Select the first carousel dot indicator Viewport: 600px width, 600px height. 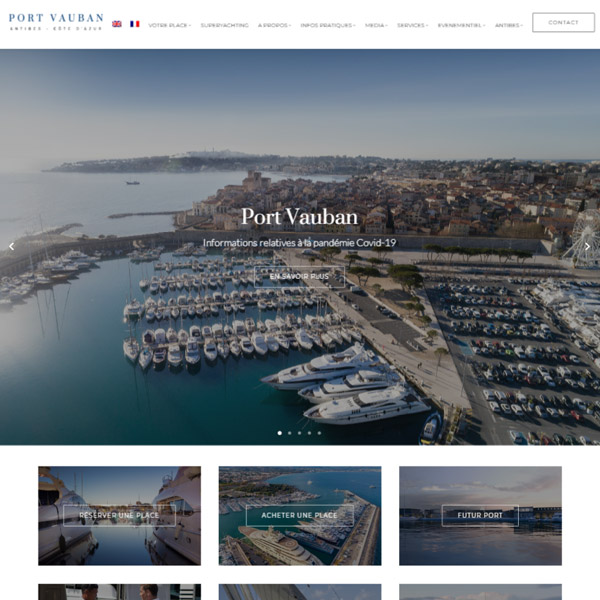click(x=280, y=433)
